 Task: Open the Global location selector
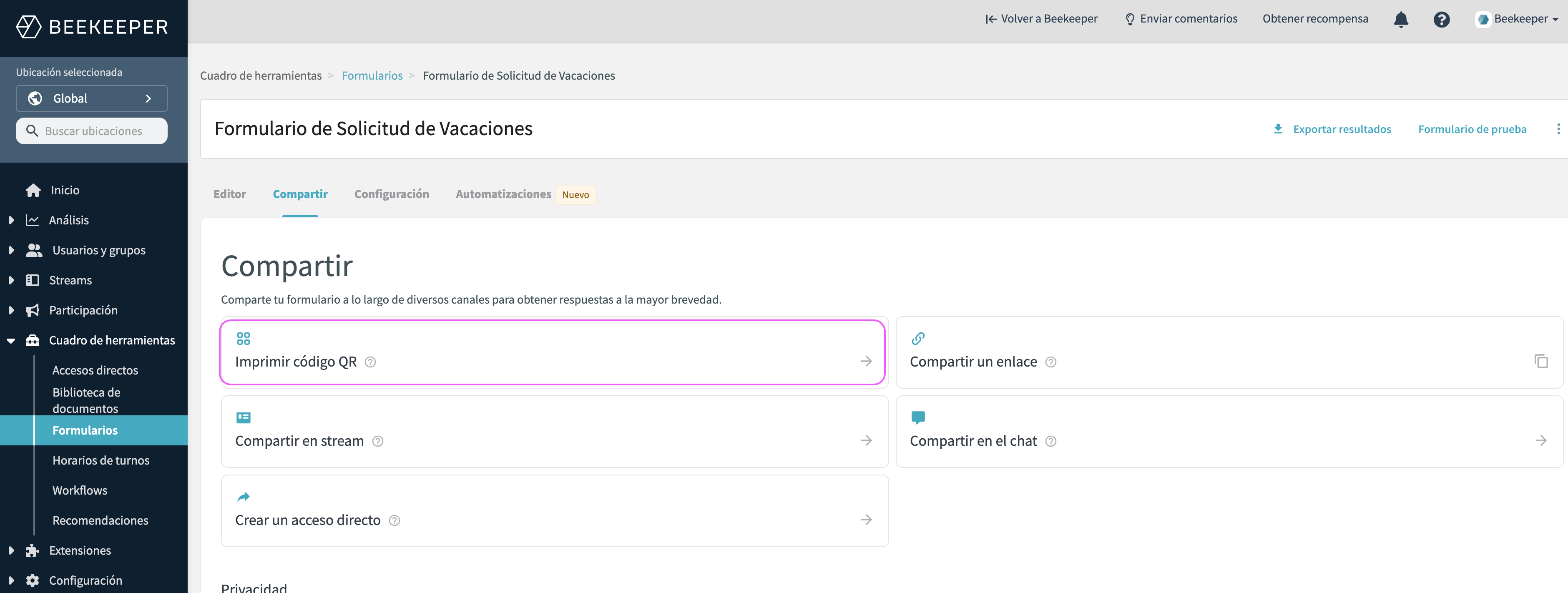(91, 99)
